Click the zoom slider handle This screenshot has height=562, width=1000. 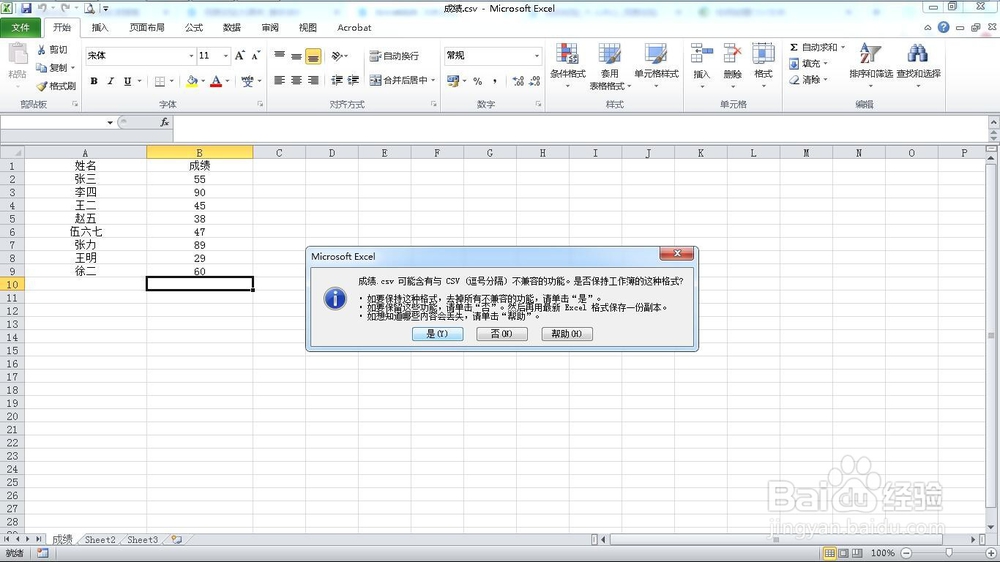(x=949, y=553)
